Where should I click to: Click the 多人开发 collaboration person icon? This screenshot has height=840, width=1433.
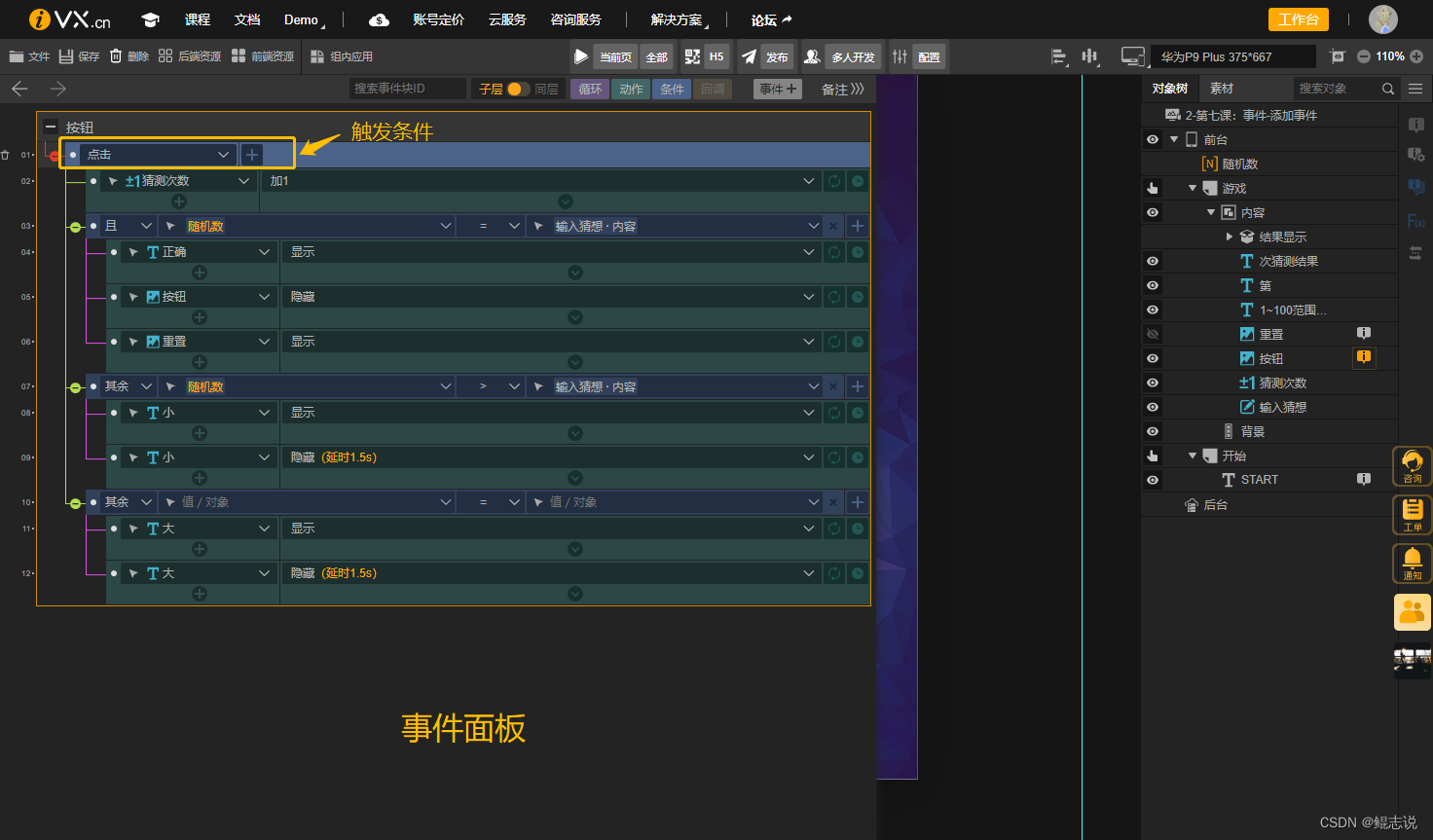click(x=812, y=56)
